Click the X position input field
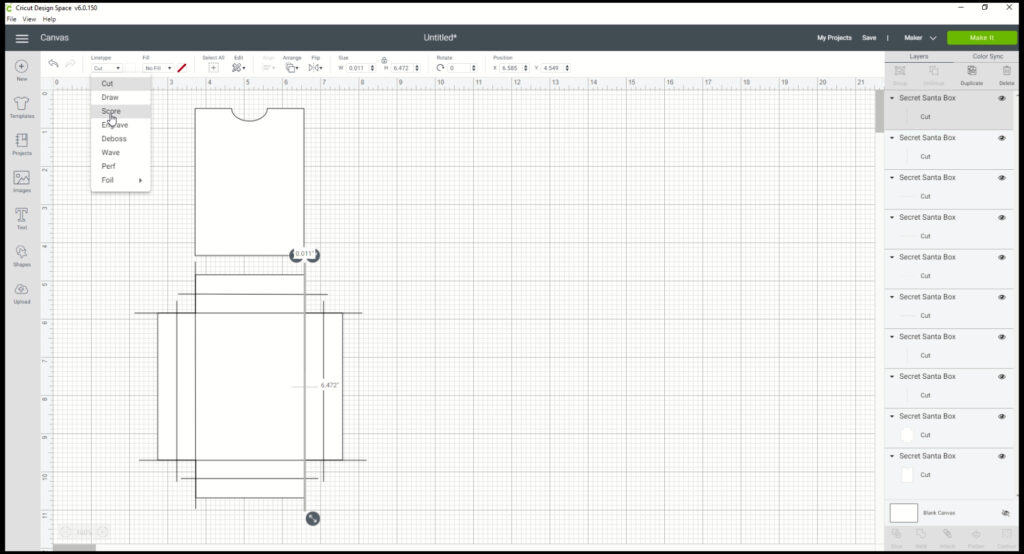 click(511, 68)
